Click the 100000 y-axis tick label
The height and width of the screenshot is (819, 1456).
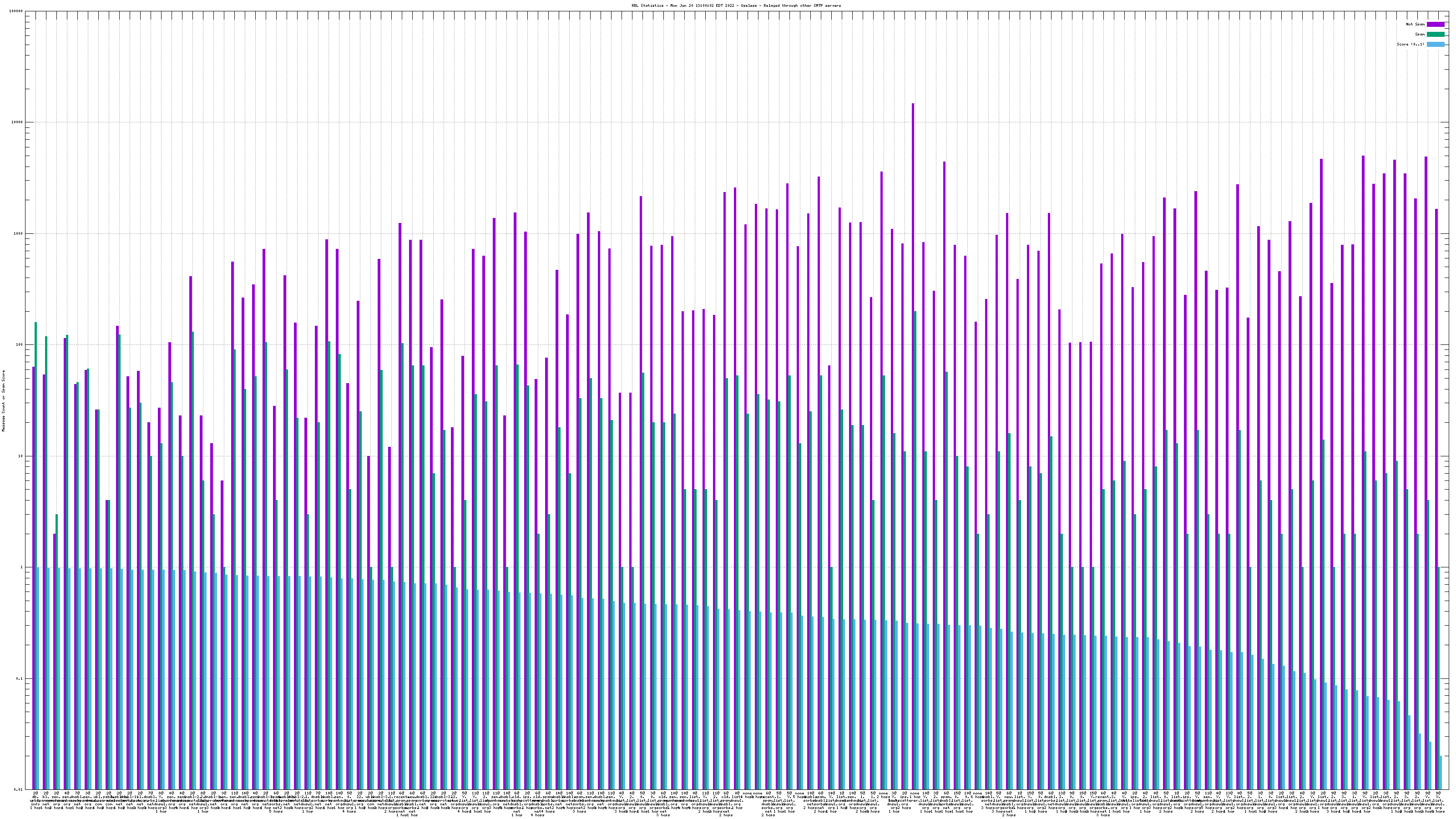tap(17, 11)
